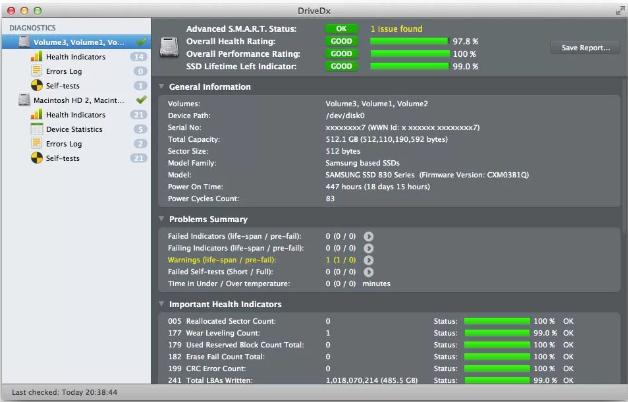The image size is (628, 402).
Task: Click the count badge for Device Statistics
Action: 140,129
